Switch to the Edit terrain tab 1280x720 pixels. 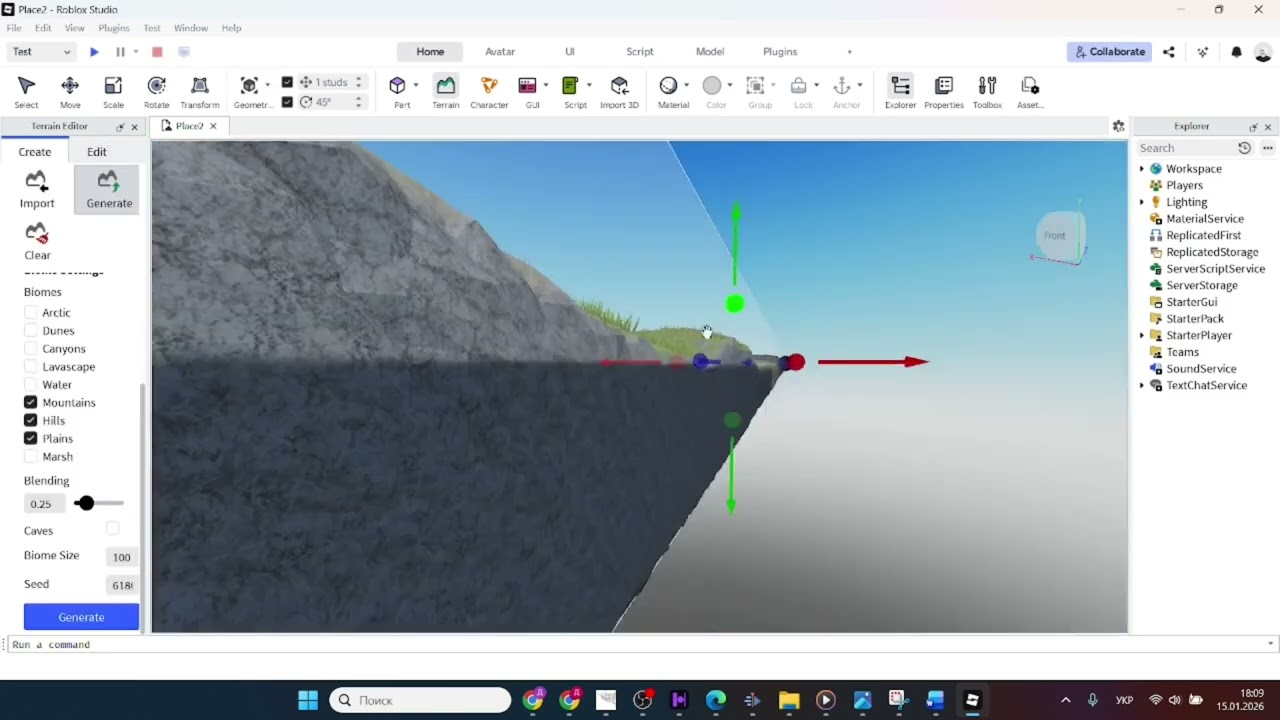pos(97,152)
